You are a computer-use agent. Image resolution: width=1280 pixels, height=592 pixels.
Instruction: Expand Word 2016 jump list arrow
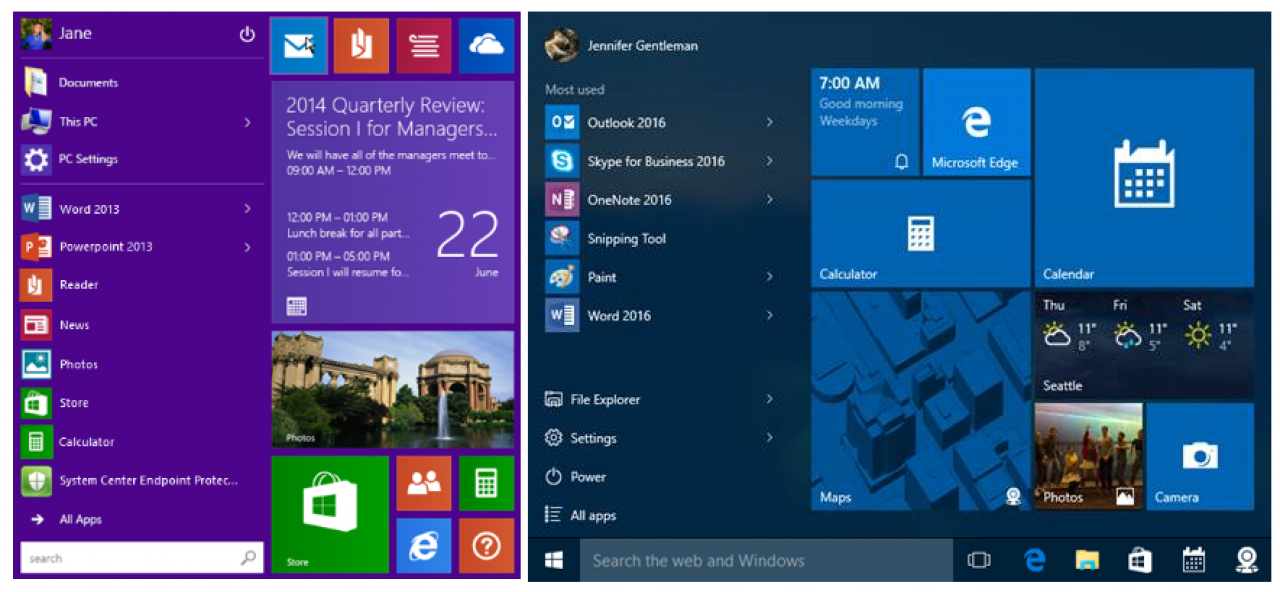click(769, 315)
